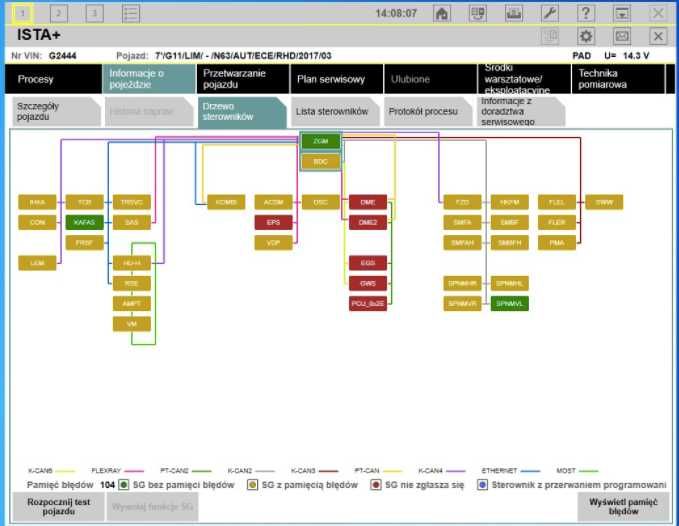Select the VDP control unit node
The image size is (679, 526).
click(273, 242)
